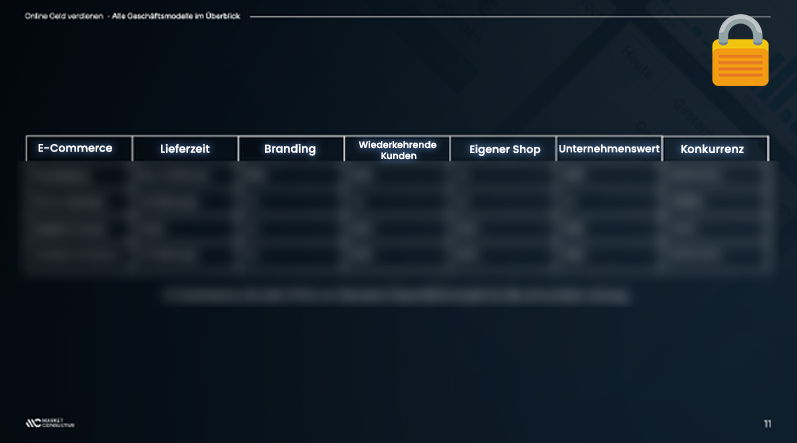
Task: Click the Unternehmenswert header cell
Action: click(x=609, y=149)
